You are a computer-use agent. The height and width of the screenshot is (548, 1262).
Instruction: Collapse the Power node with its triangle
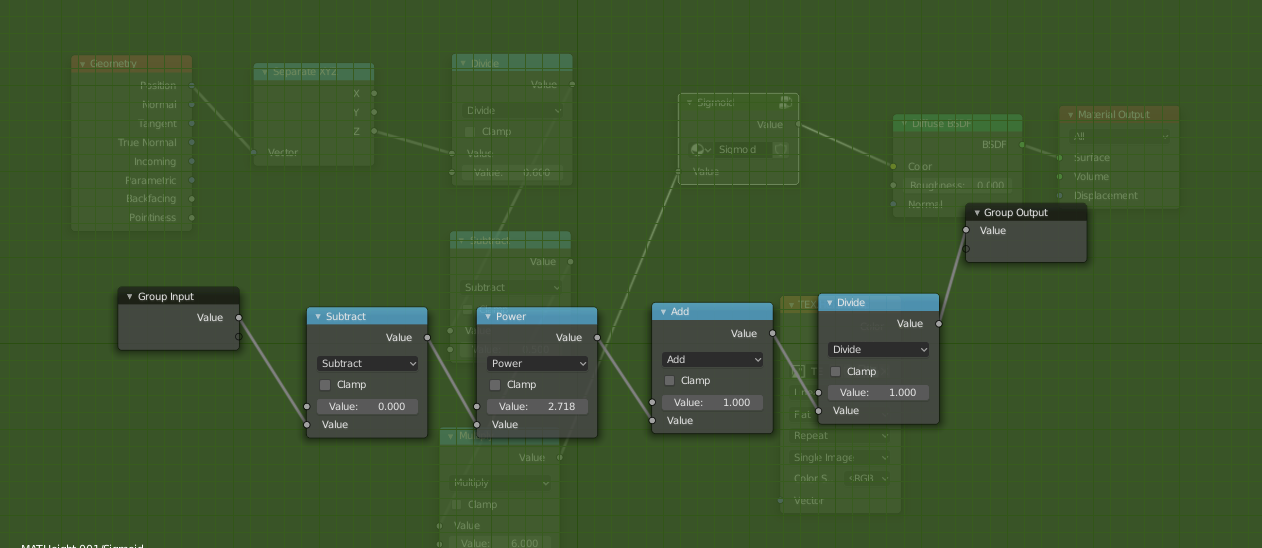tap(487, 317)
